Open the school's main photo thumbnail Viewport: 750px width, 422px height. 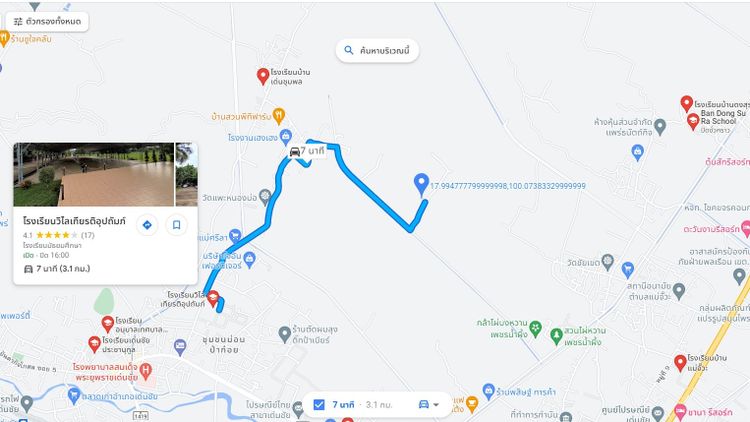(94, 174)
